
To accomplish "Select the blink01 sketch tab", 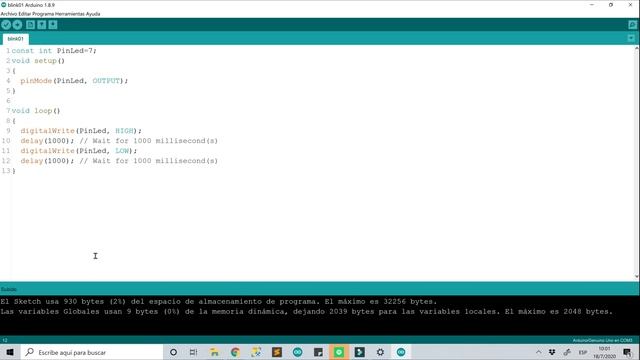I will pos(16,39).
